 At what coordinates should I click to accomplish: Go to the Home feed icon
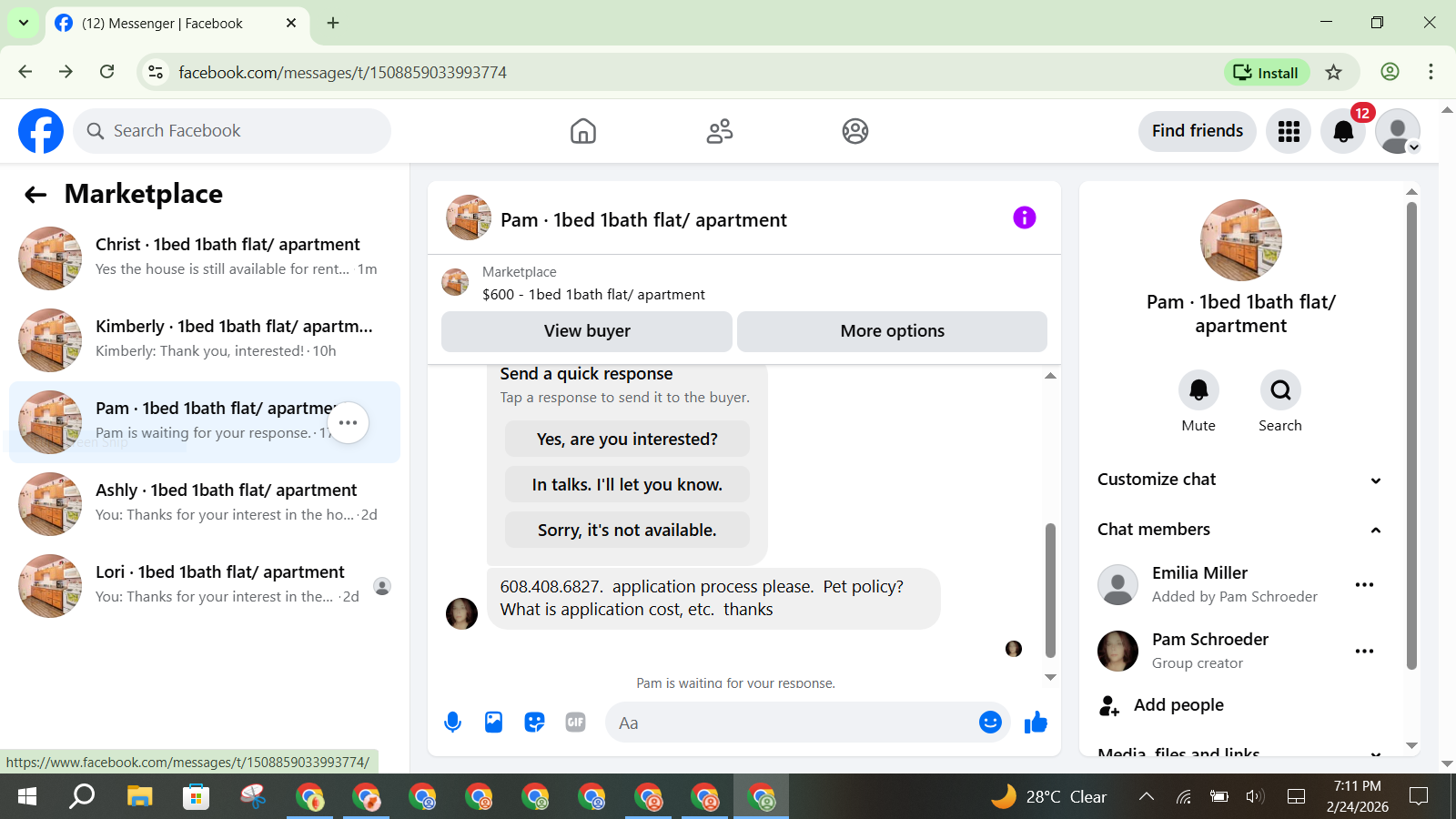coord(583,131)
